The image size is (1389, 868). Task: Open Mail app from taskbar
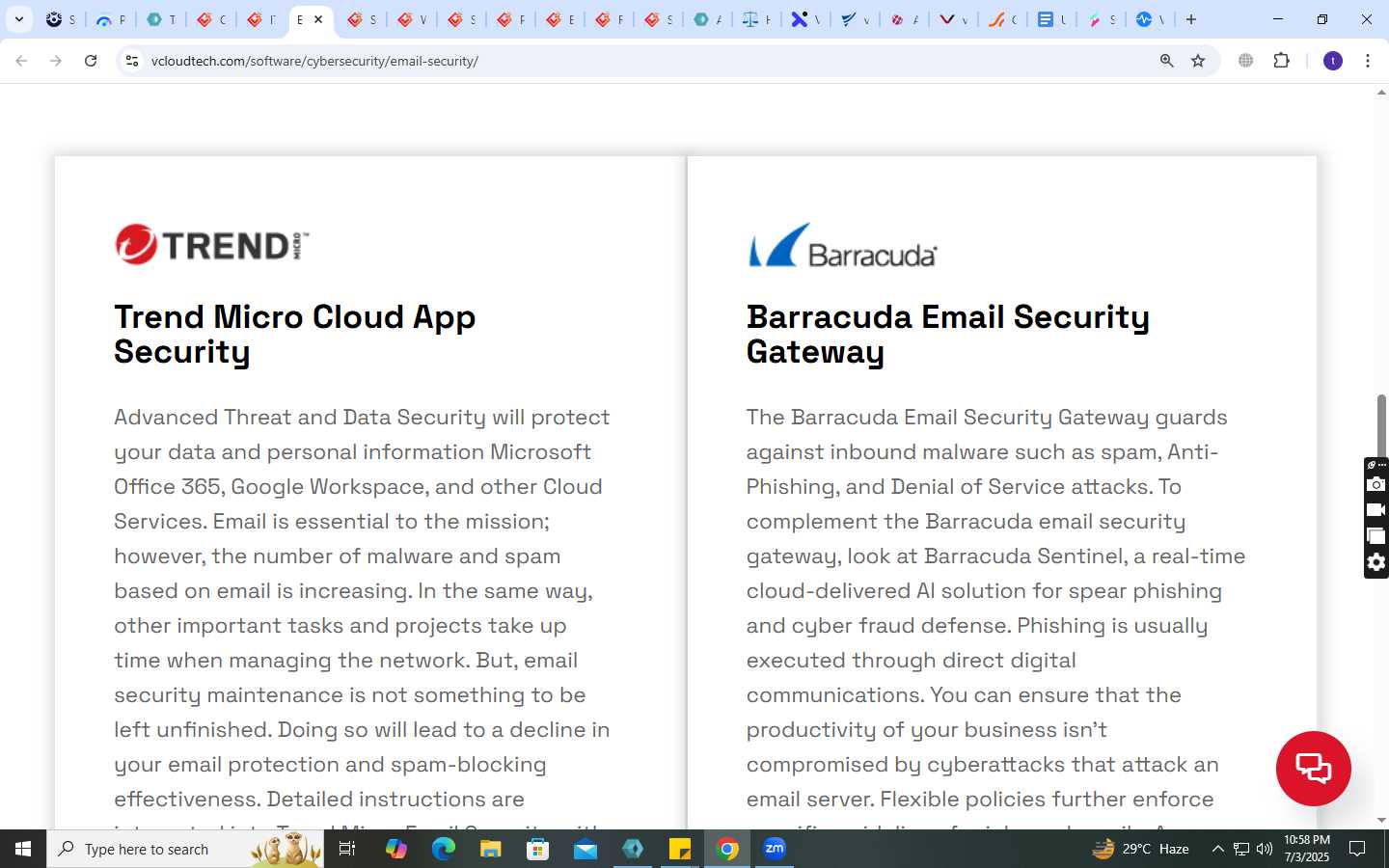tap(585, 849)
